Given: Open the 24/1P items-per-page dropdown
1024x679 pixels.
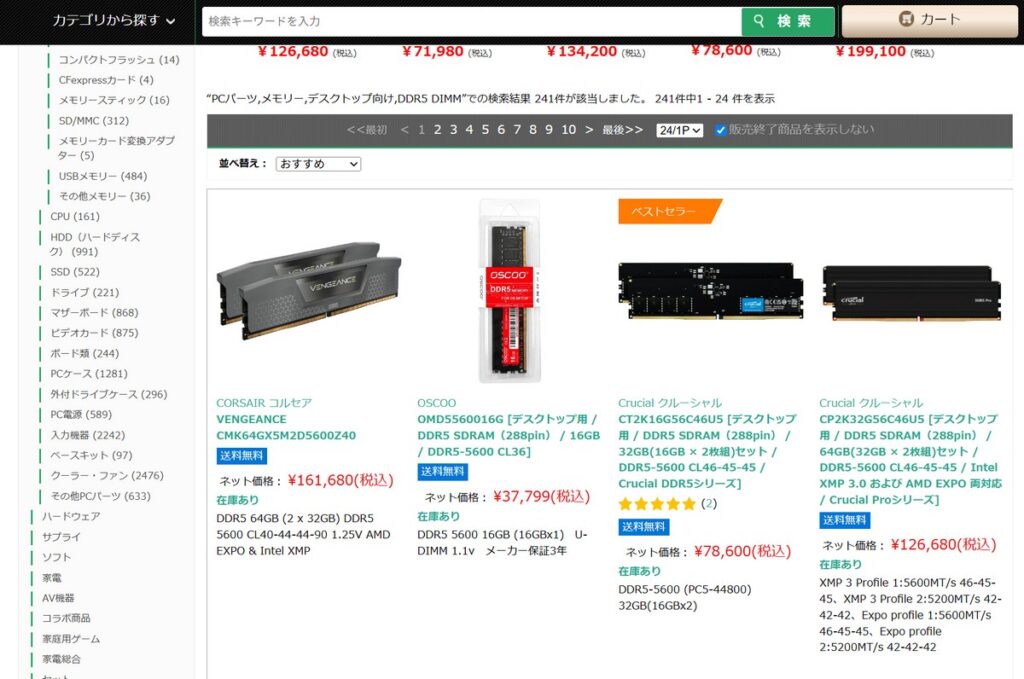Looking at the screenshot, I should [679, 130].
